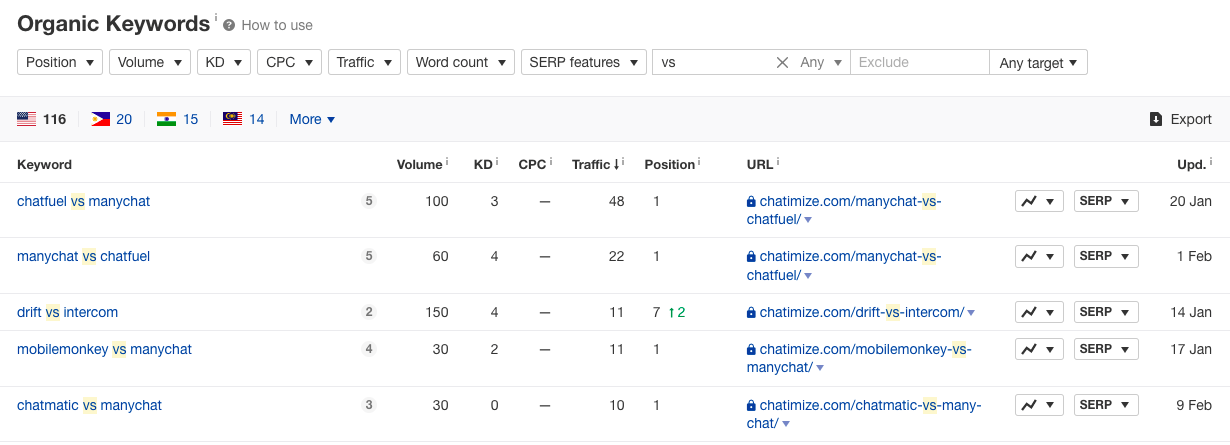
Task: Open the How to use help link
Action: [277, 25]
